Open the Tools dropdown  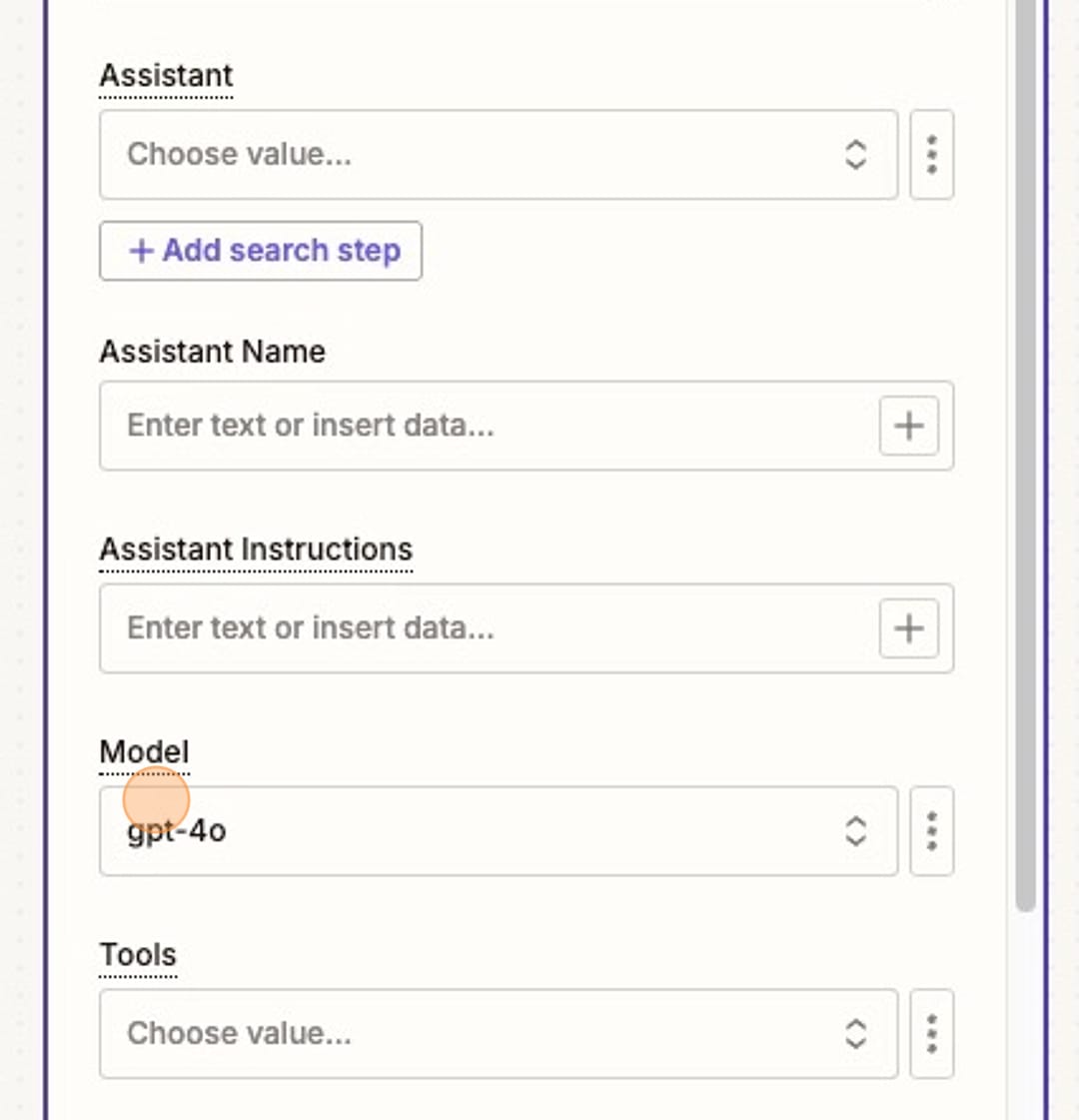tap(450, 1034)
